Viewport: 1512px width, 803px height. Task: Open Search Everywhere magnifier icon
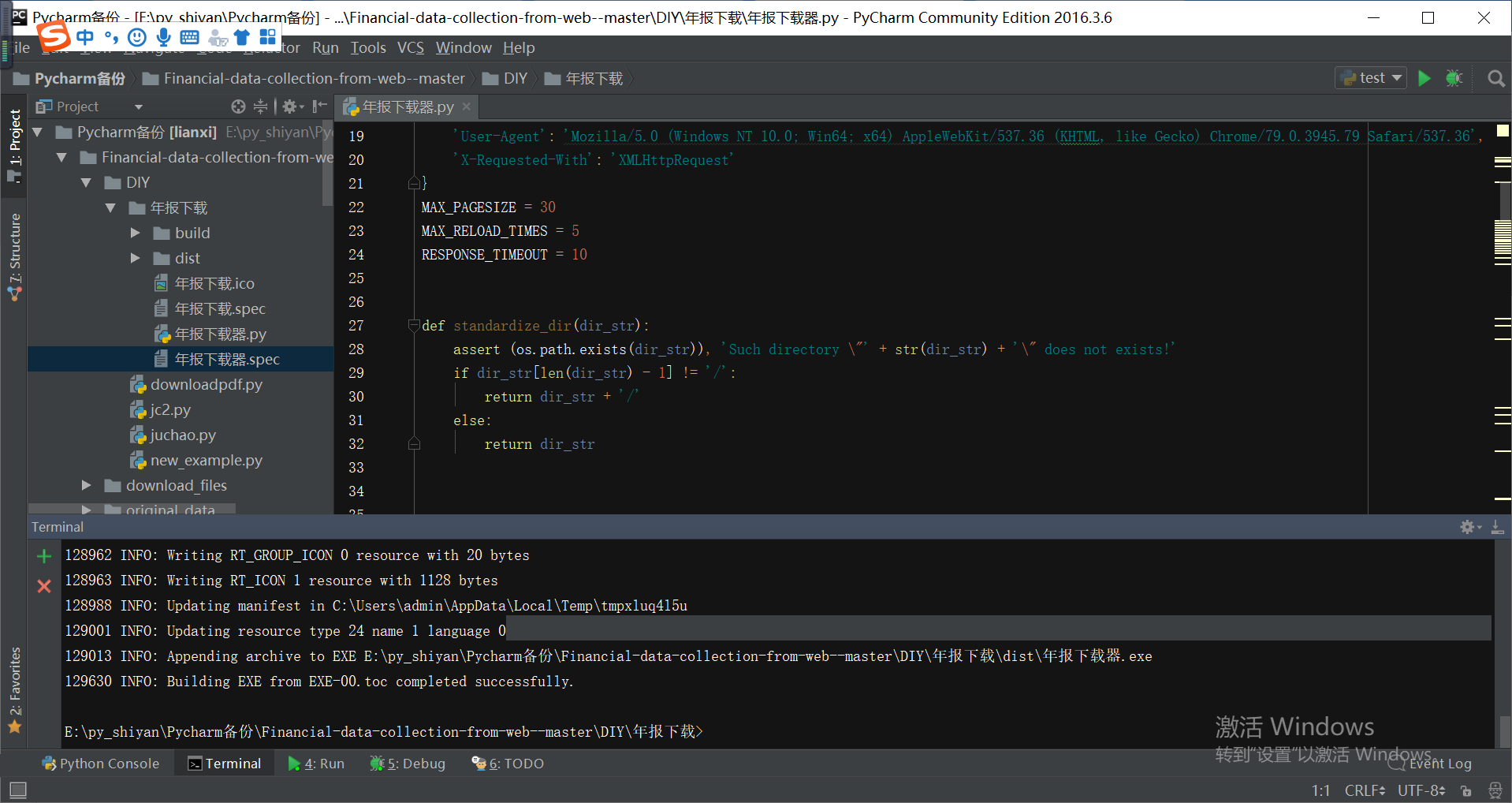[1495, 78]
